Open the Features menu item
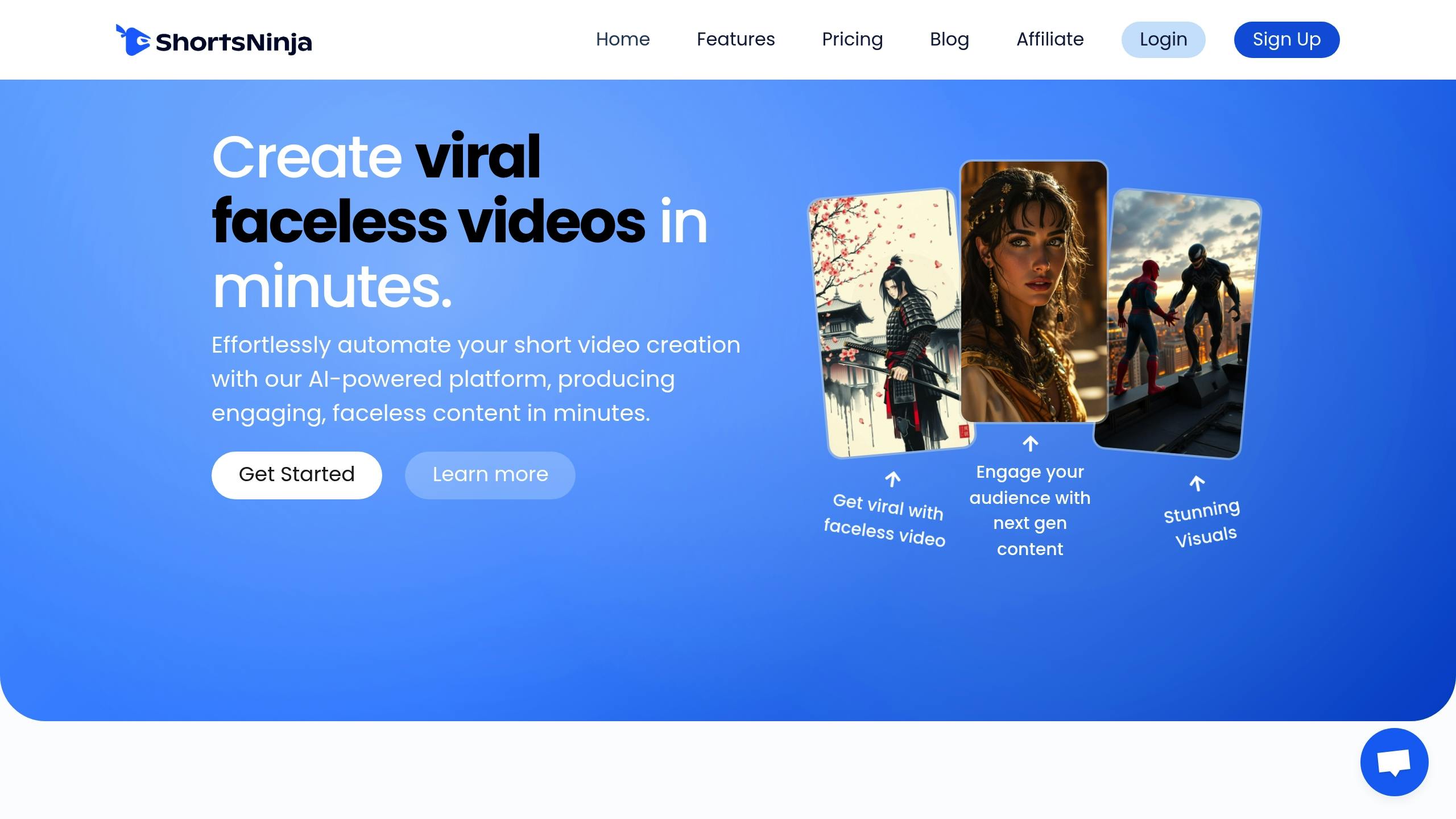Image resolution: width=1456 pixels, height=819 pixels. point(735,39)
